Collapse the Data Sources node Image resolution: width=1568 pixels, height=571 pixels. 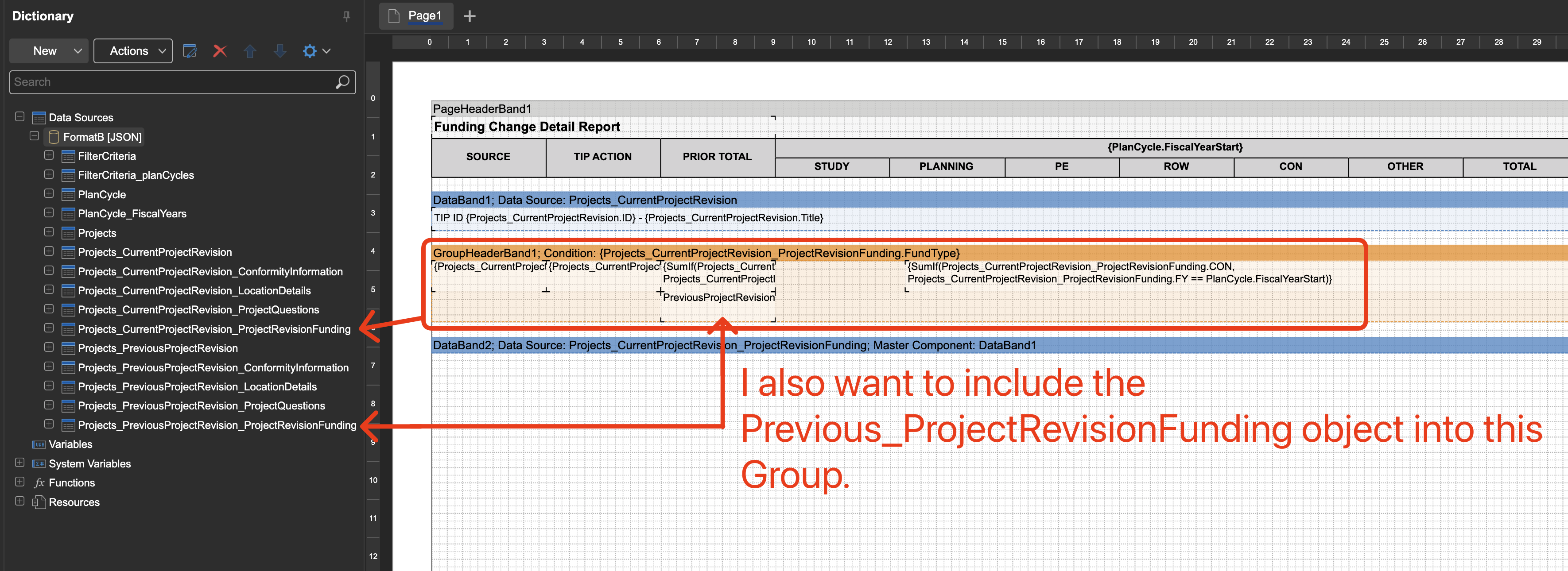point(19,117)
